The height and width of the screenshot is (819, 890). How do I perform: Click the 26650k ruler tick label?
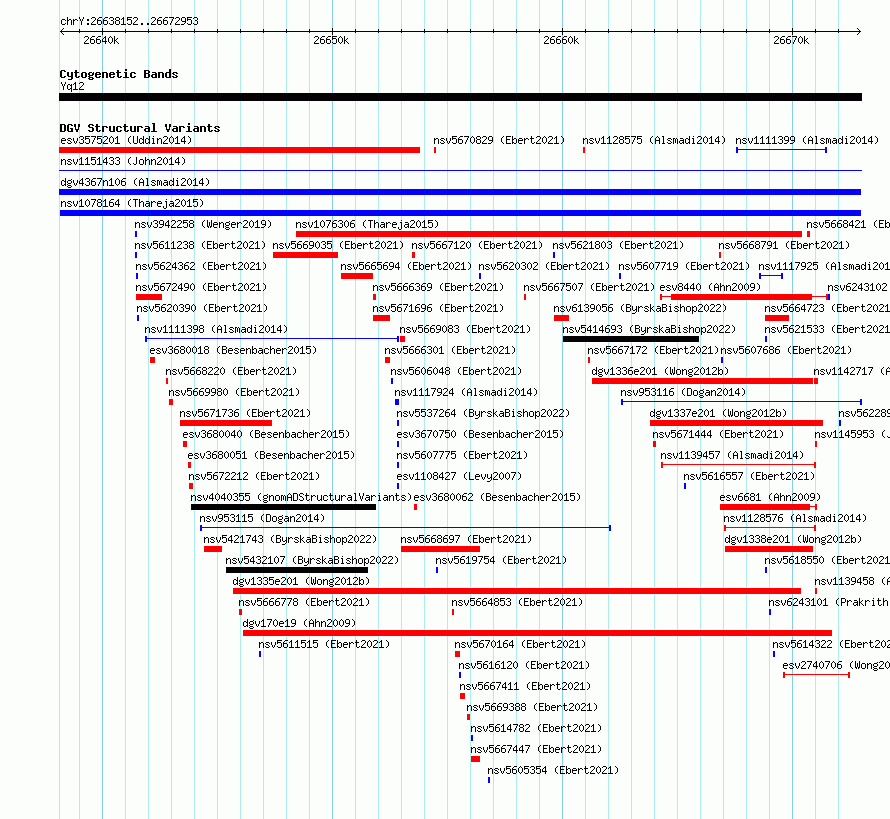[331, 40]
